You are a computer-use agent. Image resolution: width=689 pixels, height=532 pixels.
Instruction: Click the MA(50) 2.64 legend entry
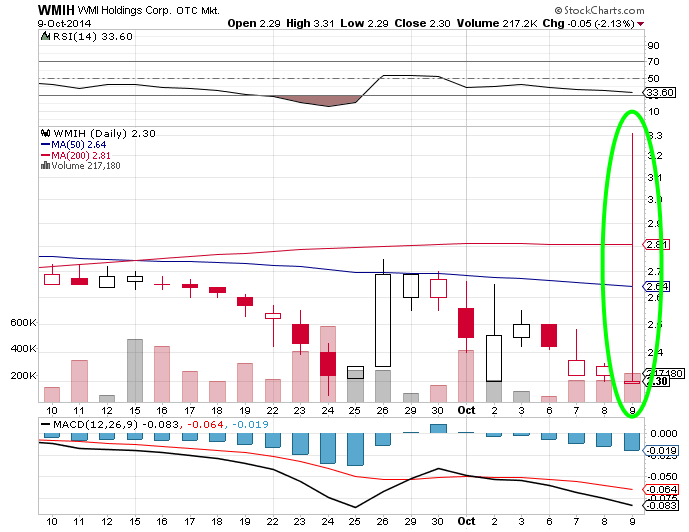tap(79, 145)
